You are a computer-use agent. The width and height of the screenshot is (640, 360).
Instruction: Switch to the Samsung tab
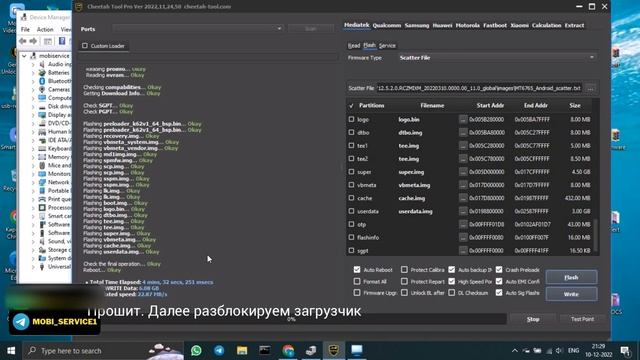click(417, 25)
